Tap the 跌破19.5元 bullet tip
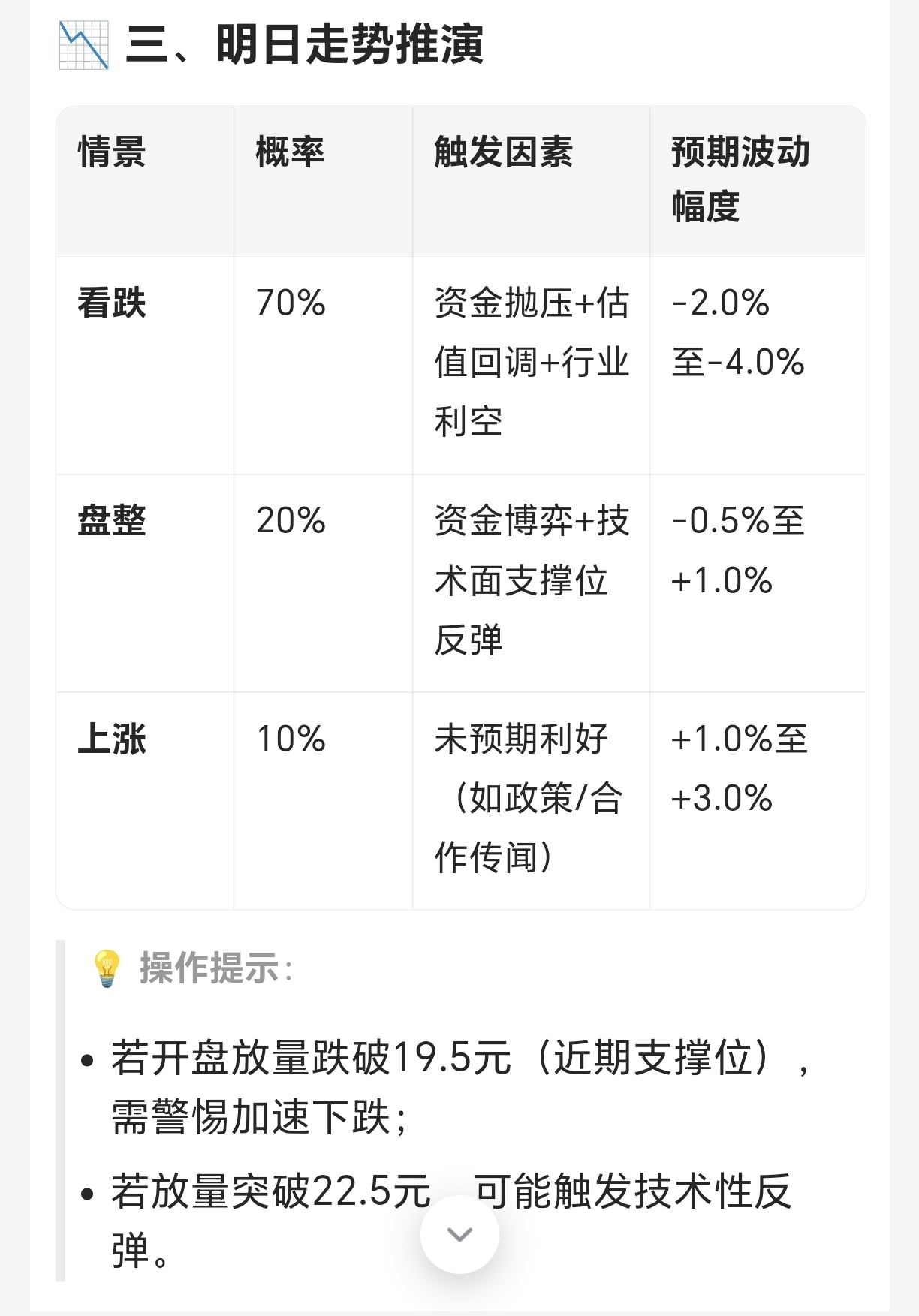 459,1088
